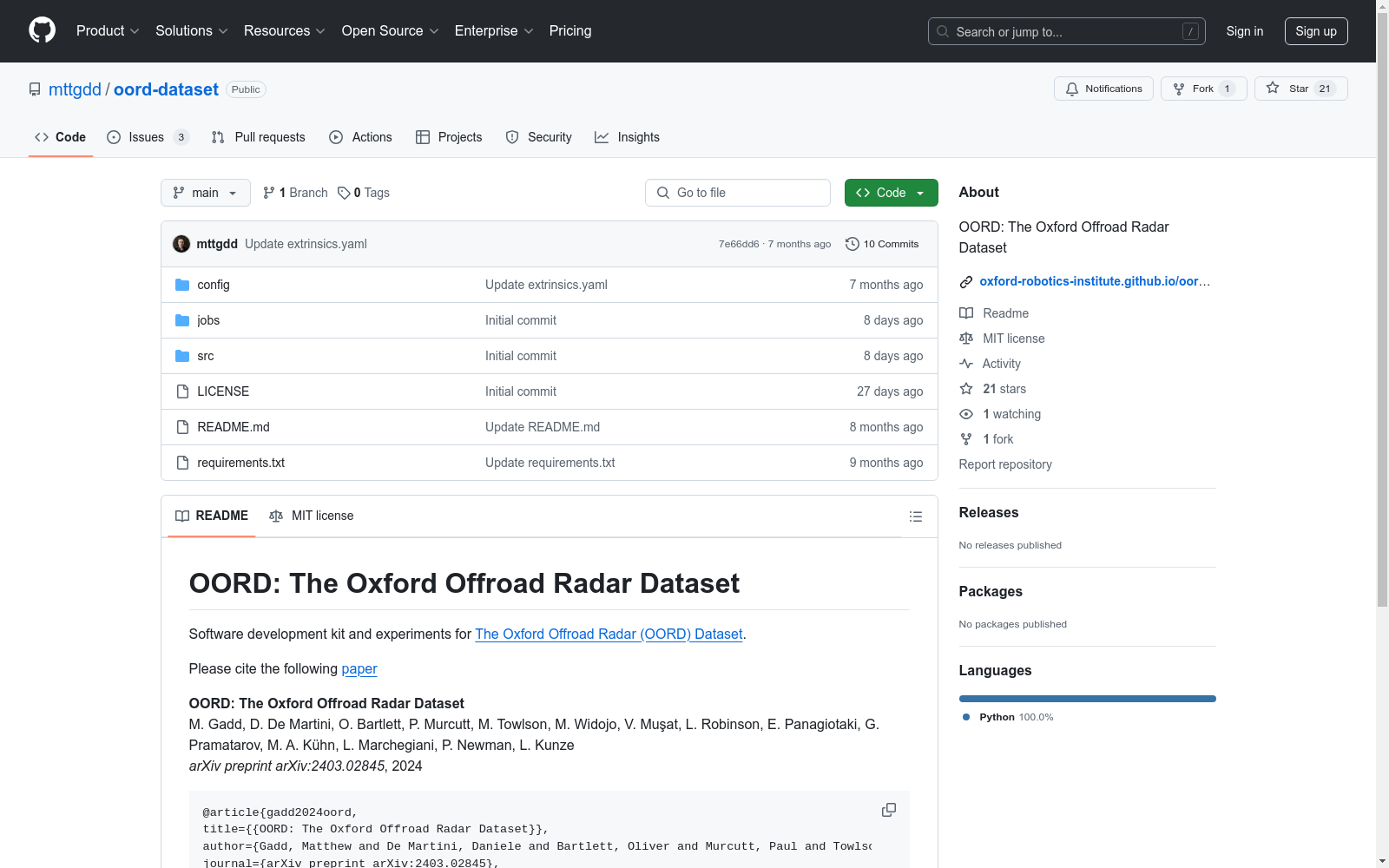This screenshot has height=868, width=1389.
Task: Click the bell icon in Notifications
Action: tap(1072, 89)
